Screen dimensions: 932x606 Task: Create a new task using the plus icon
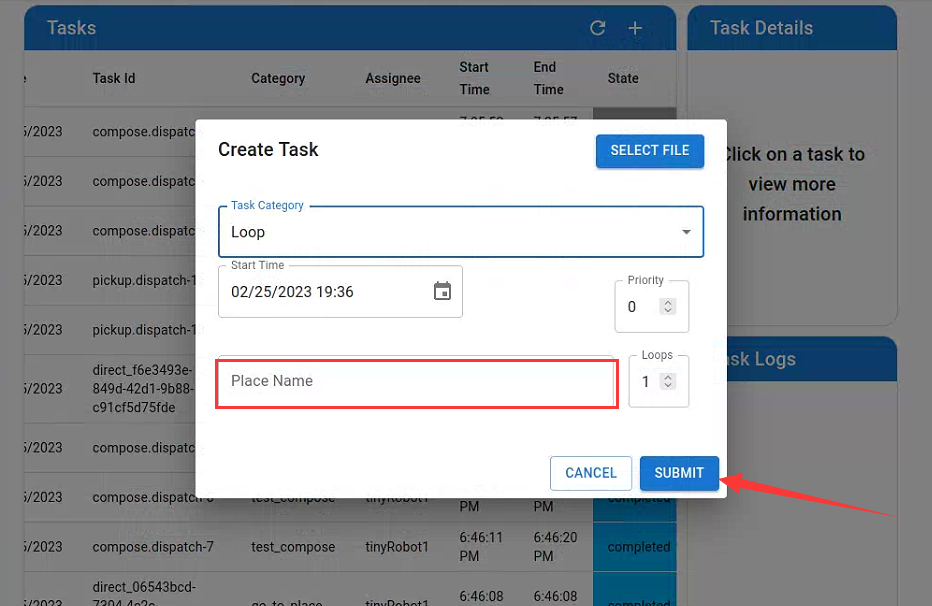coord(634,28)
